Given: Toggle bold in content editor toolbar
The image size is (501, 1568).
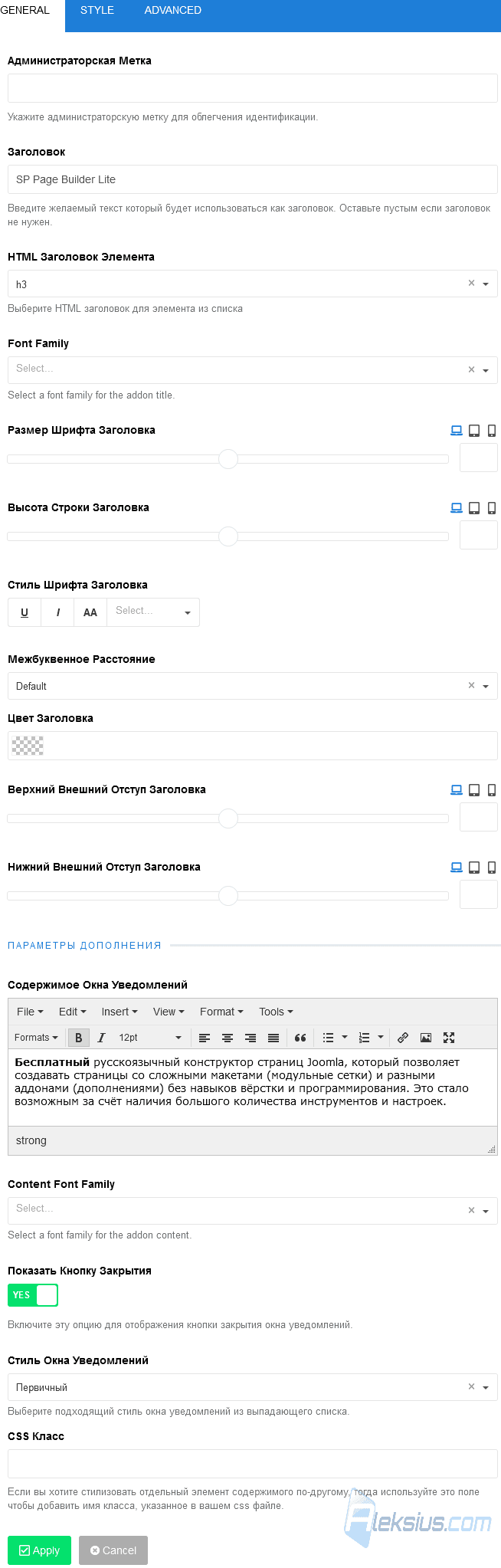Looking at the screenshot, I should pos(78,1038).
